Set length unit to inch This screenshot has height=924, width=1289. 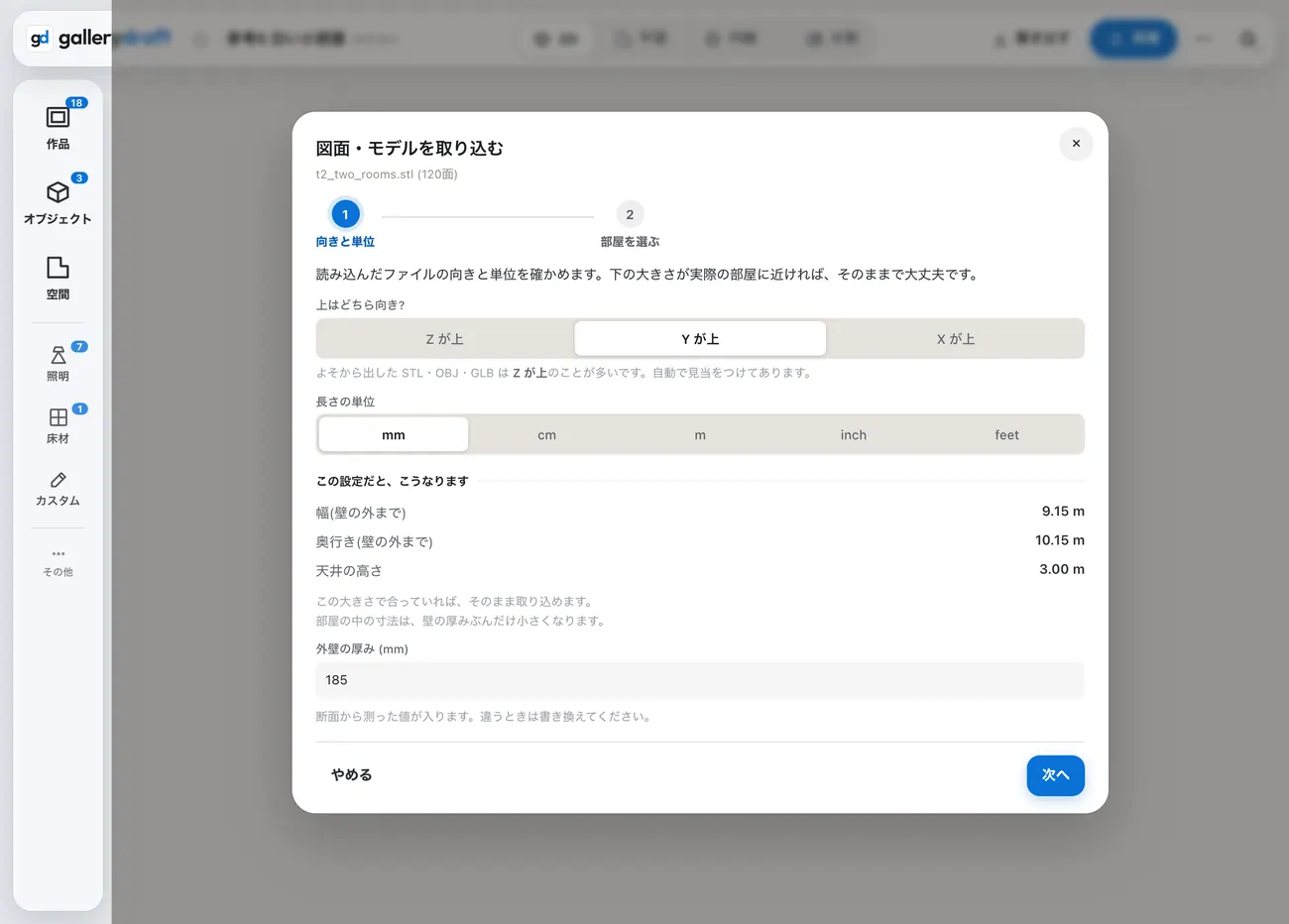point(854,434)
